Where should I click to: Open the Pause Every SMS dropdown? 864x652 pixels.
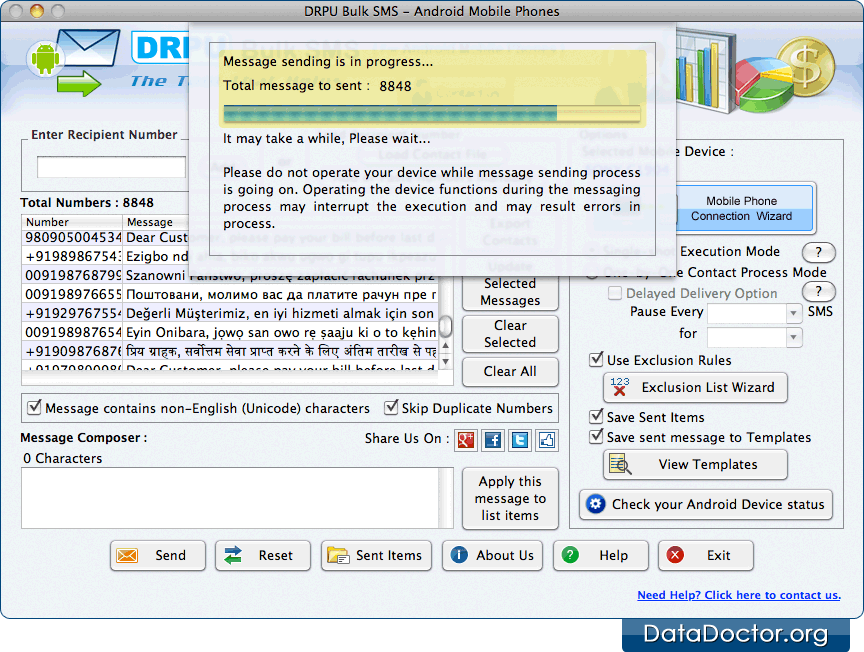[x=793, y=313]
